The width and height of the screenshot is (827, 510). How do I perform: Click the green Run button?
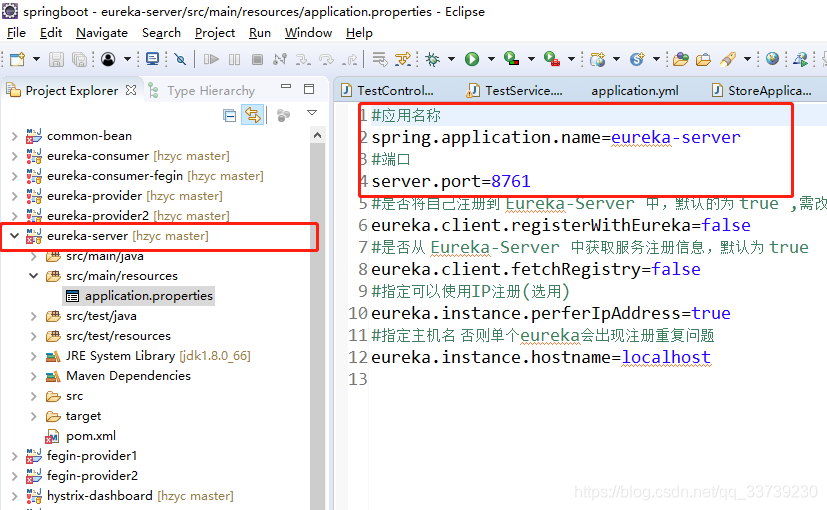(472, 59)
